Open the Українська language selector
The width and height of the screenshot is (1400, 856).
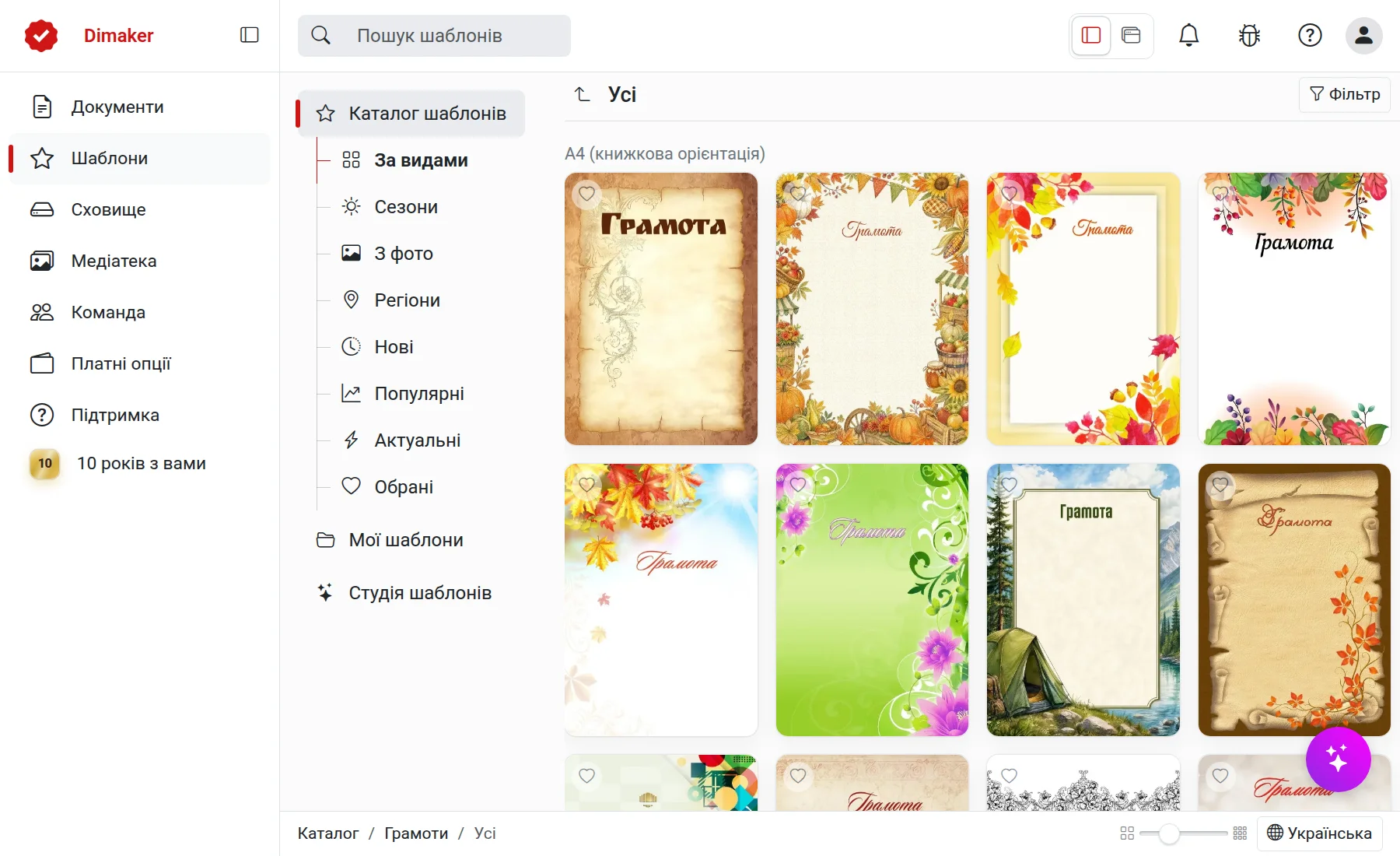click(x=1319, y=833)
